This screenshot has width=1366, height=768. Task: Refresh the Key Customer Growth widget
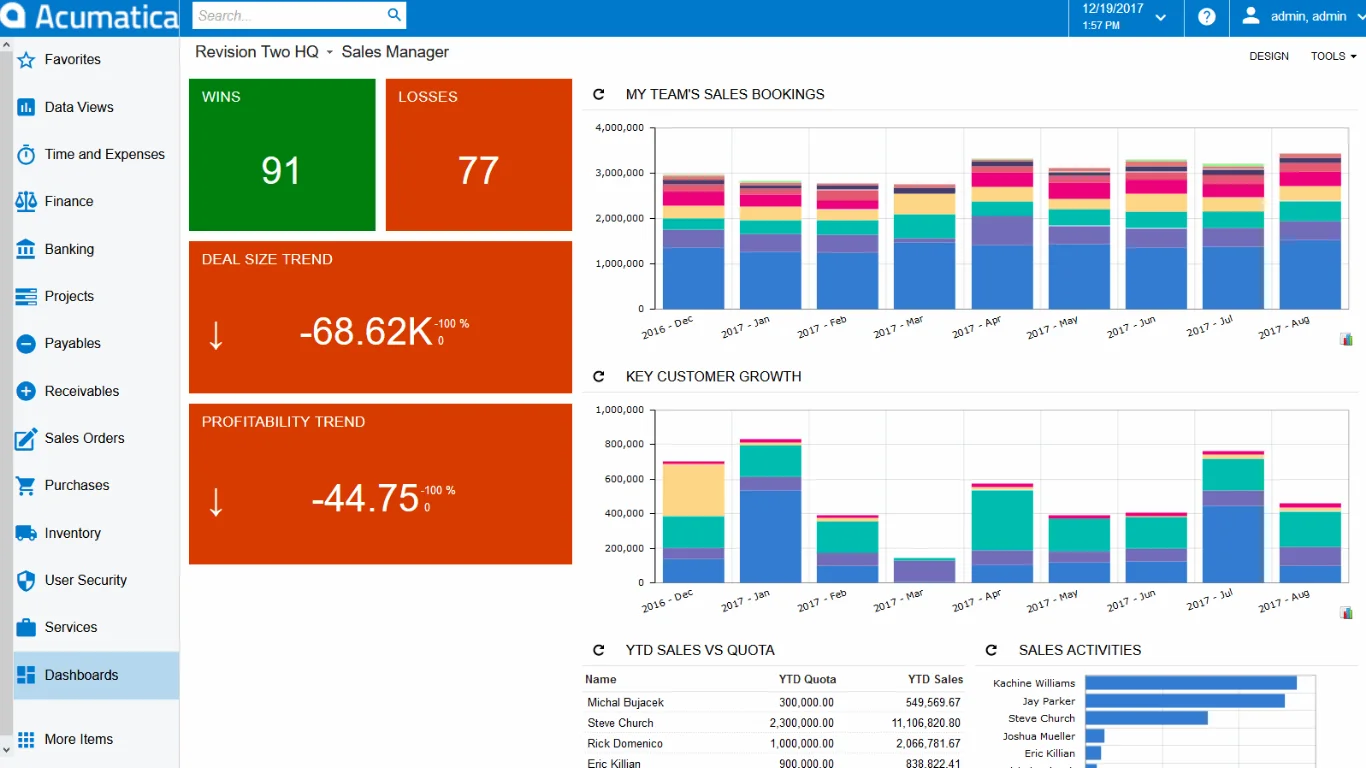click(x=598, y=376)
